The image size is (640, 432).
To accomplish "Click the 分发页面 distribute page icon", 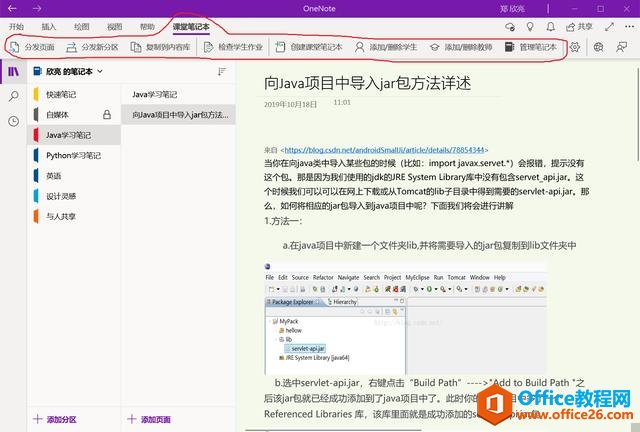I will click(x=14, y=47).
